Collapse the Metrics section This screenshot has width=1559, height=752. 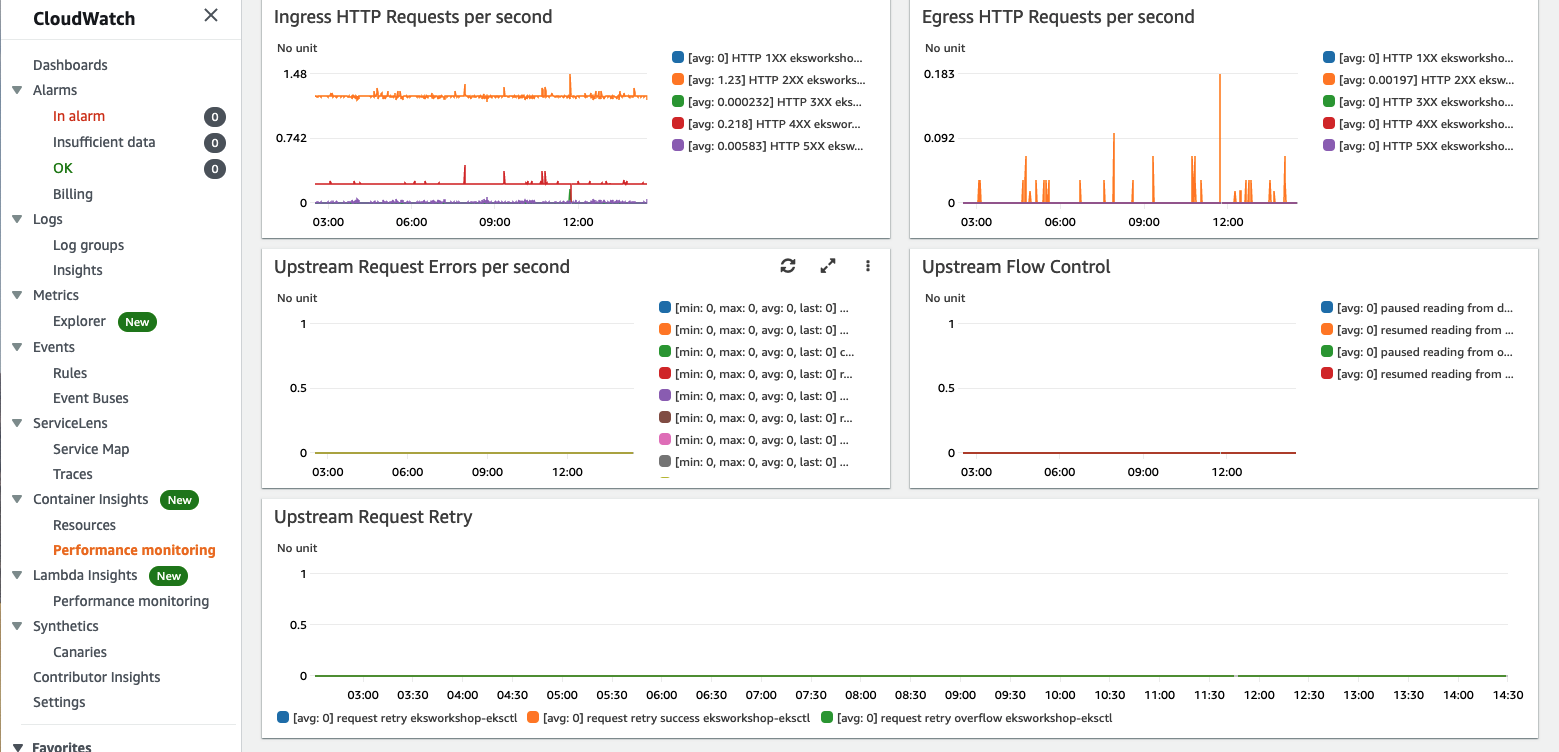17,295
